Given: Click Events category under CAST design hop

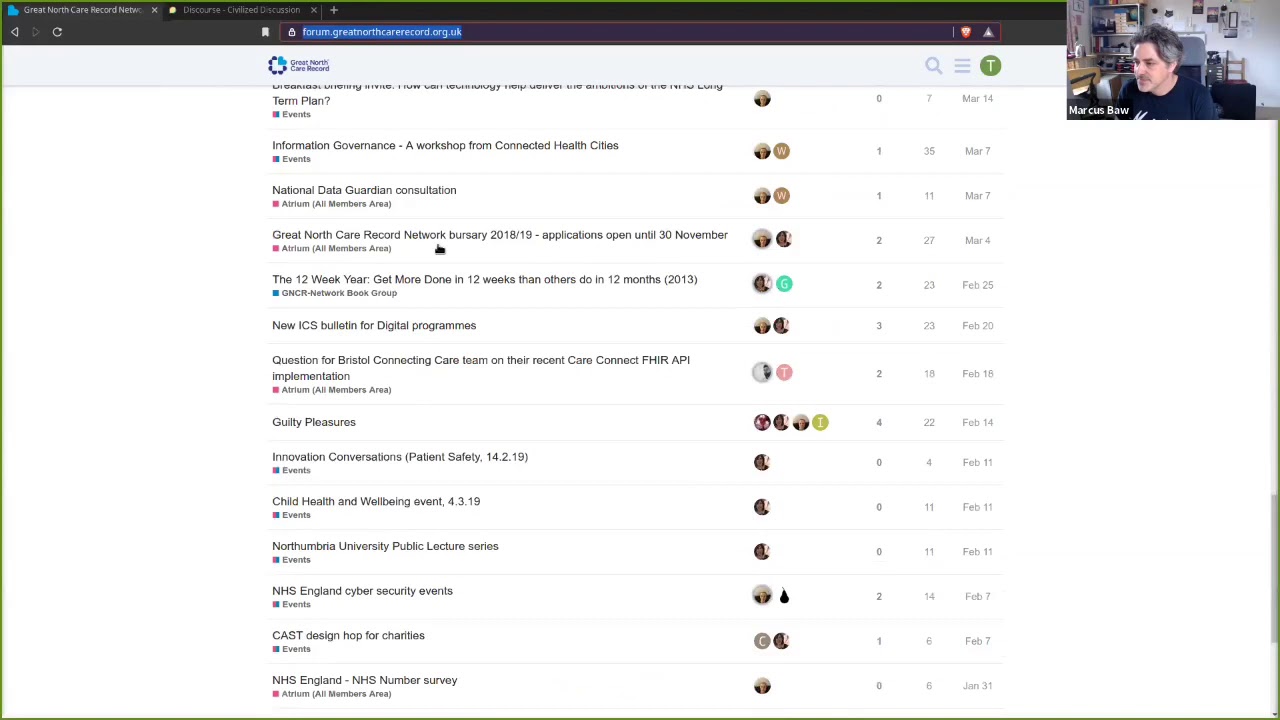Looking at the screenshot, I should click(x=295, y=649).
